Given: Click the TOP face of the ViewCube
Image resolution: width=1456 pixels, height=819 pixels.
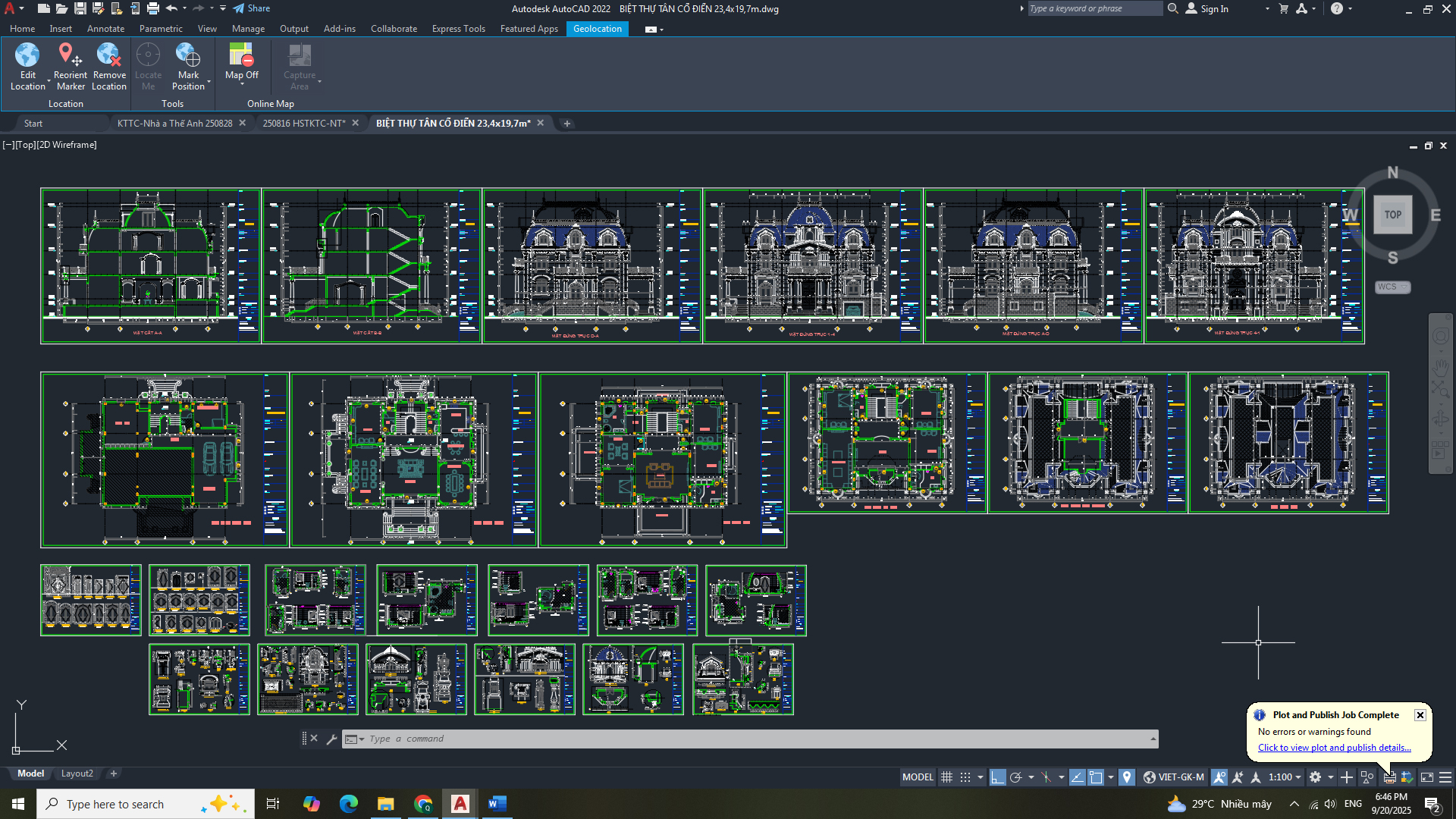Looking at the screenshot, I should [x=1392, y=215].
